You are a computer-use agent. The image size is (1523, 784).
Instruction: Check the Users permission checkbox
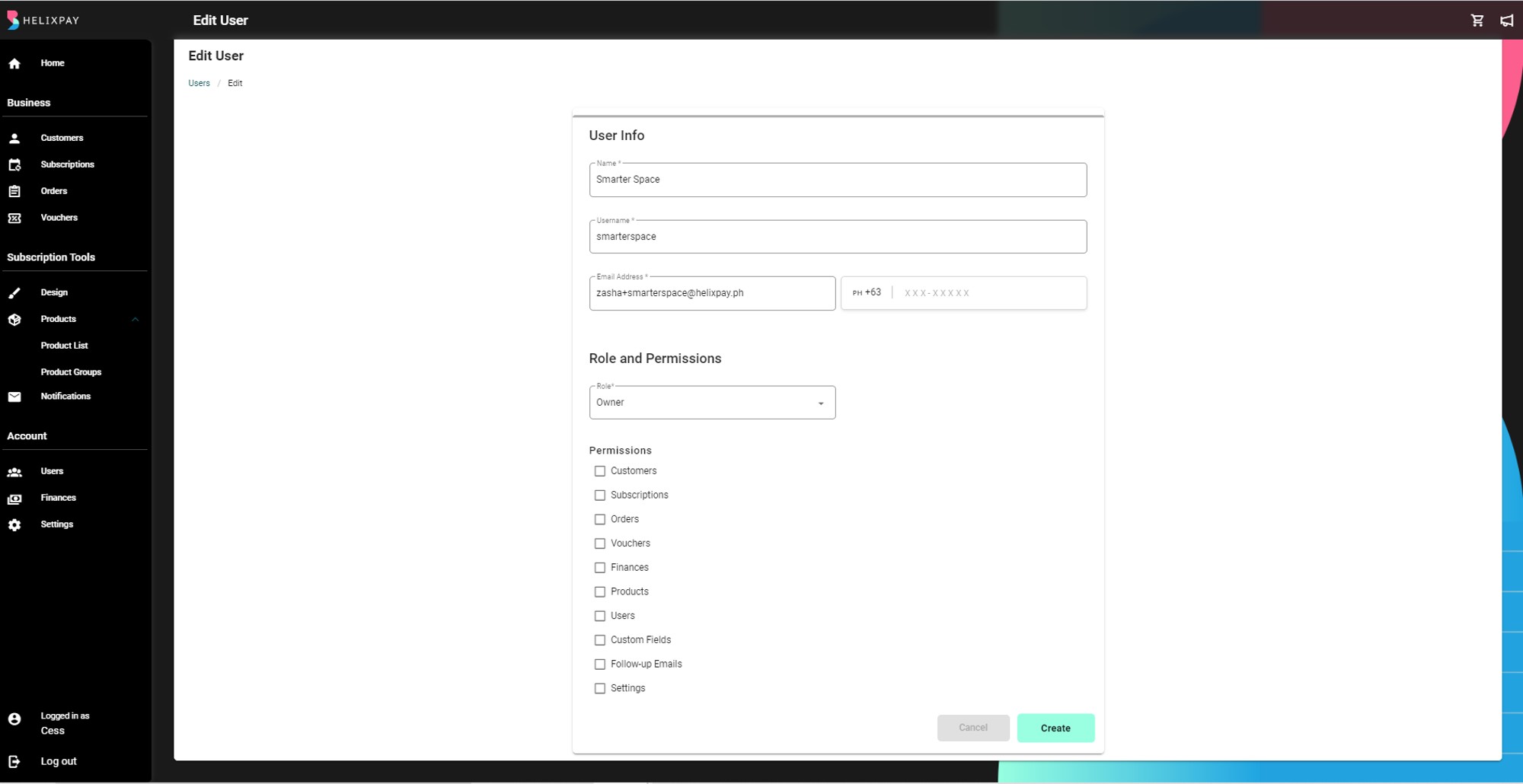click(x=600, y=616)
